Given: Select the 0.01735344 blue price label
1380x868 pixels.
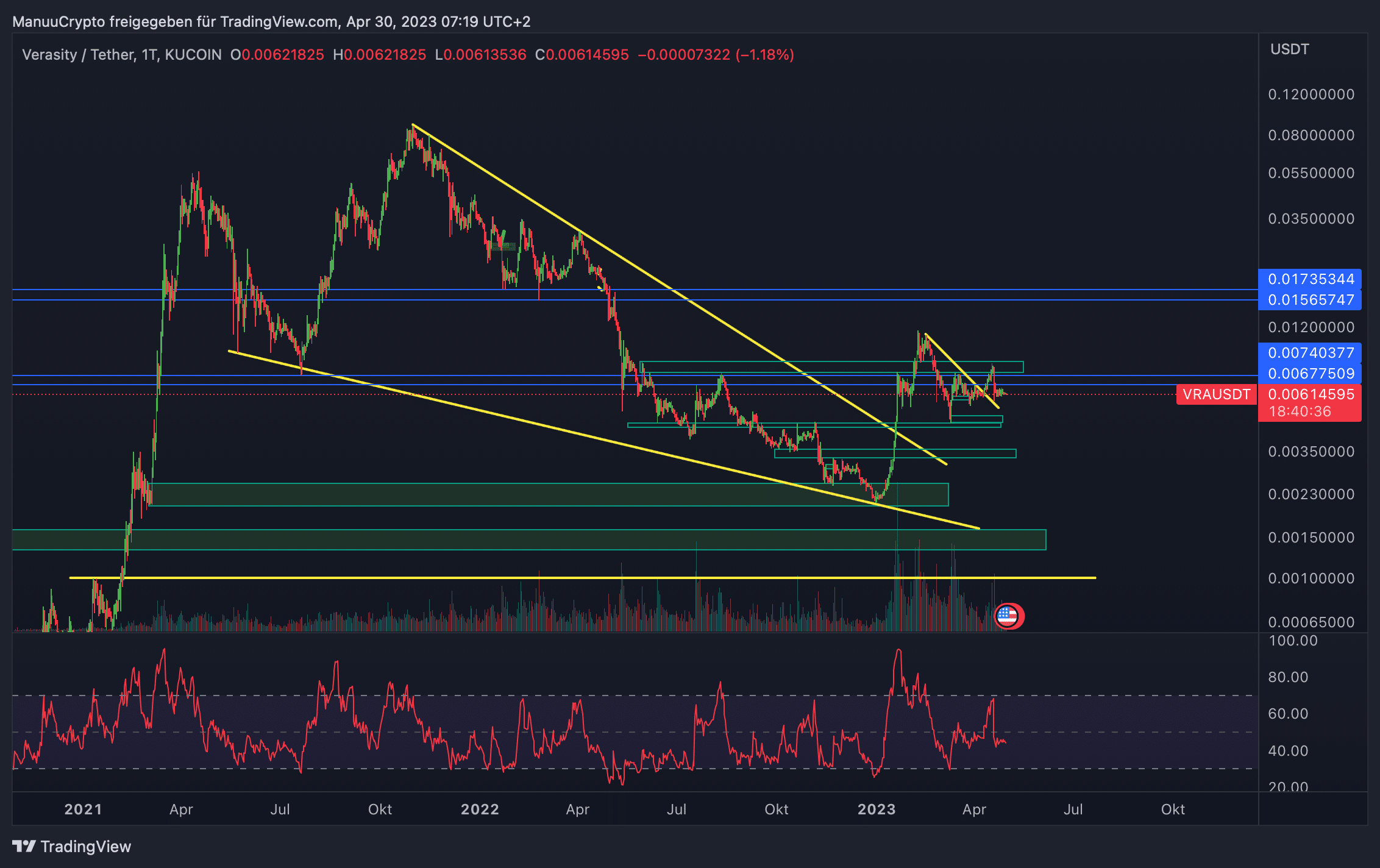Looking at the screenshot, I should (1311, 279).
